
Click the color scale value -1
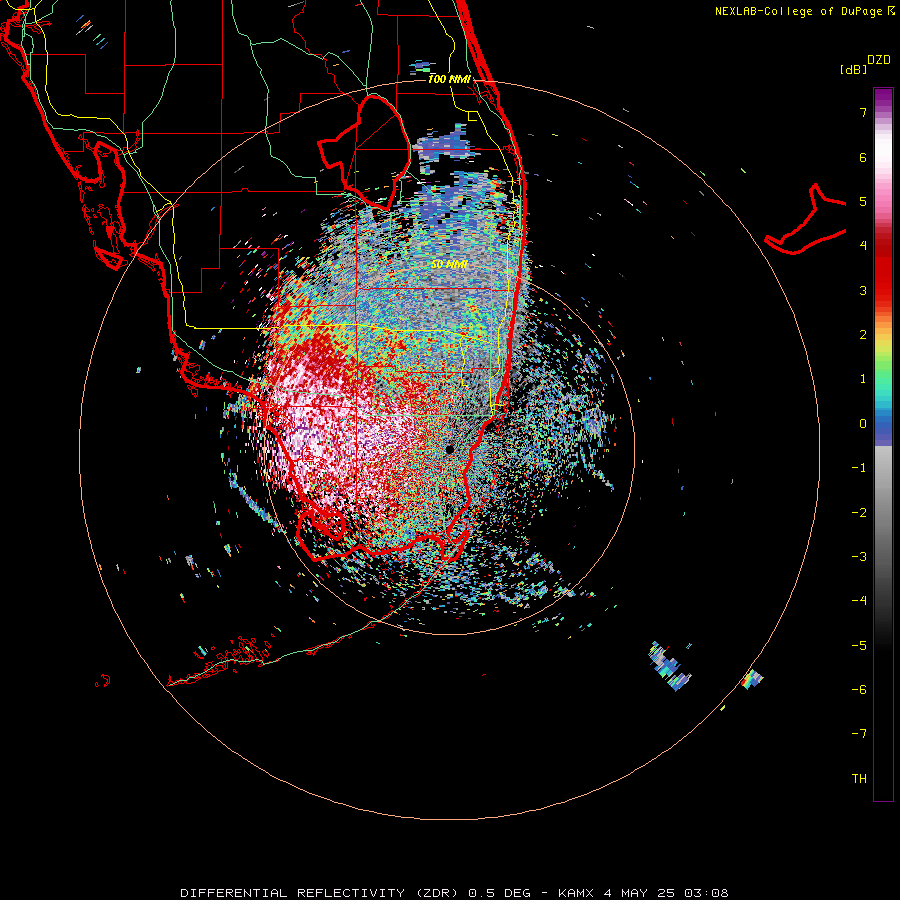point(859,468)
